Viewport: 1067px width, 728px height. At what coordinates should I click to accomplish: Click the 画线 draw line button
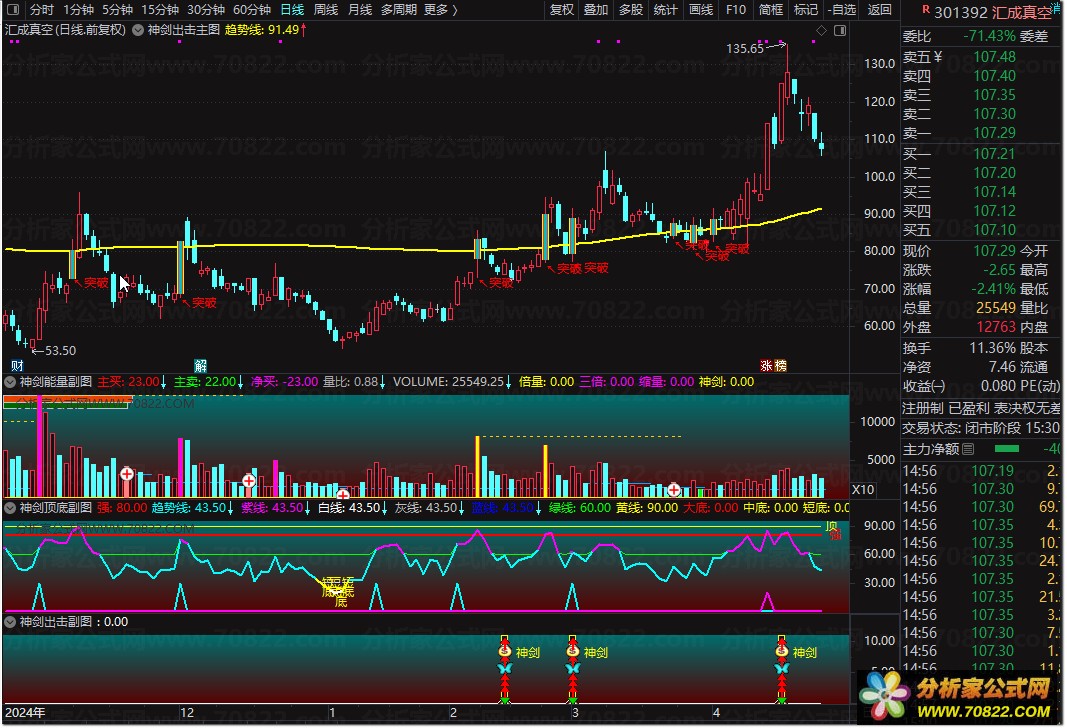pyautogui.click(x=701, y=10)
